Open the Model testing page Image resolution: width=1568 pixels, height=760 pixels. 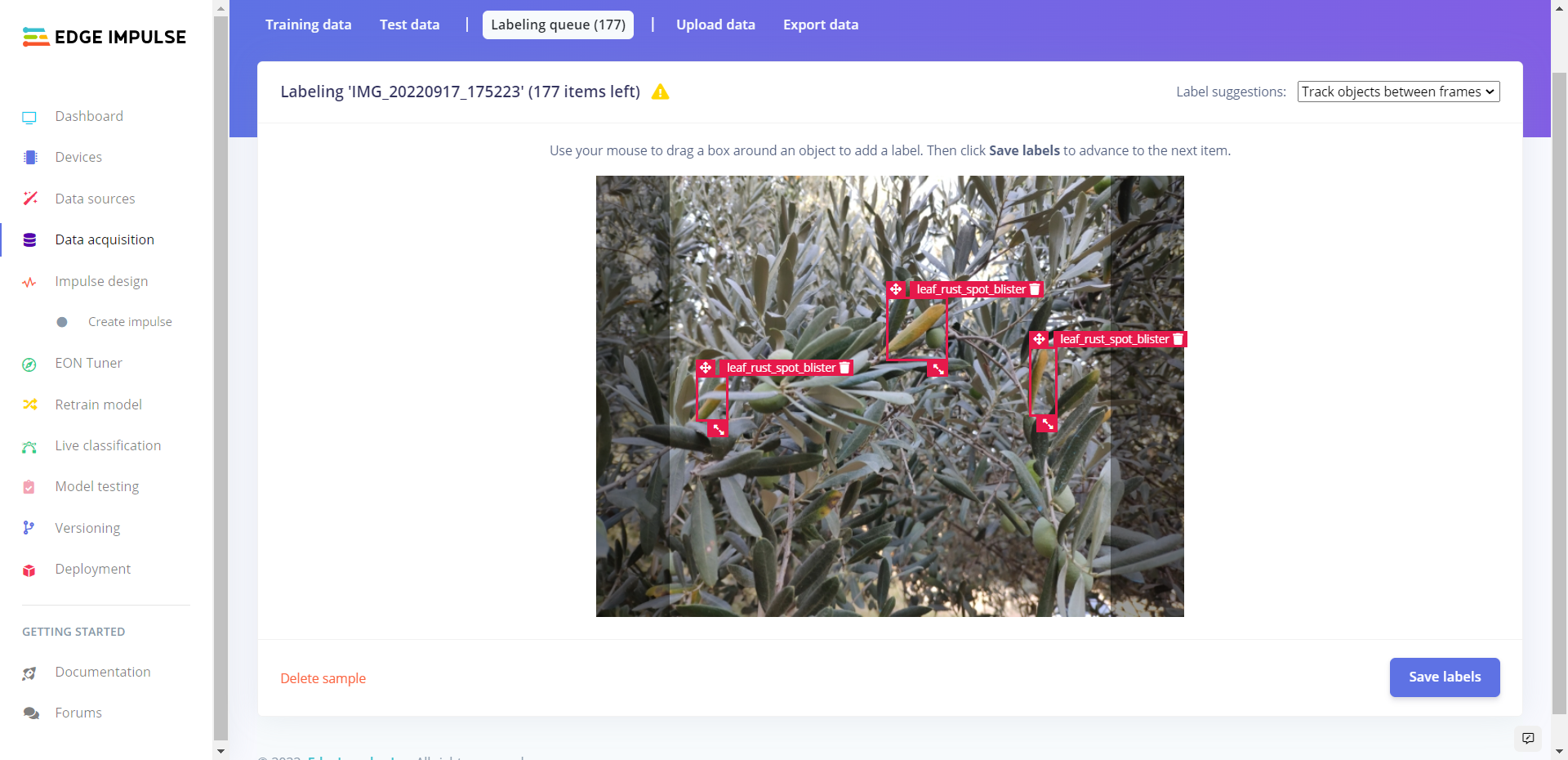(x=96, y=486)
